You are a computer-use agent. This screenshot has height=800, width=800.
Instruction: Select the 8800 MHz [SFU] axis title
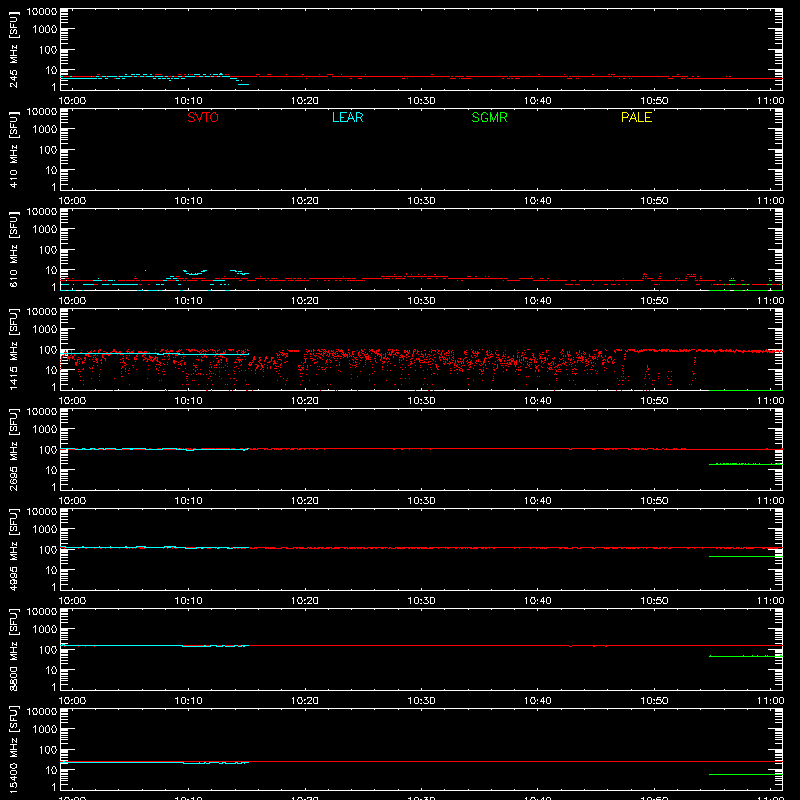click(x=14, y=649)
